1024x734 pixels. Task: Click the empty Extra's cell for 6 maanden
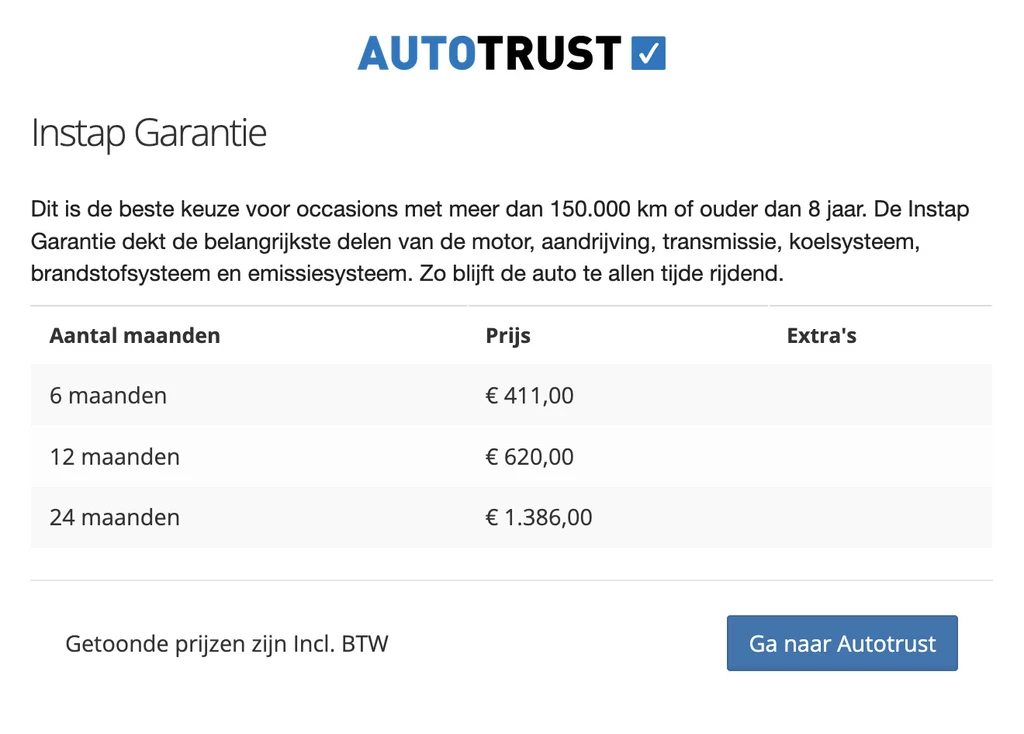tap(880, 396)
